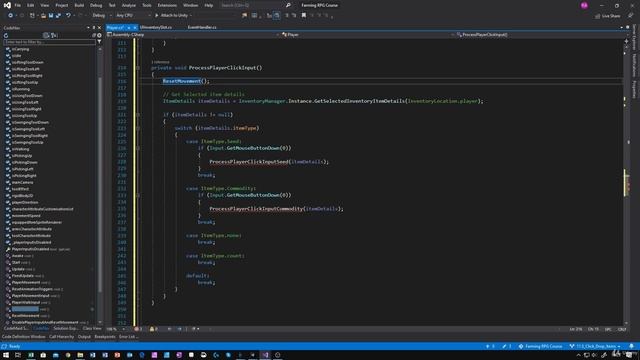Viewport: 640px width, 360px height.
Task: Open the Build menu
Action: click(79, 5)
